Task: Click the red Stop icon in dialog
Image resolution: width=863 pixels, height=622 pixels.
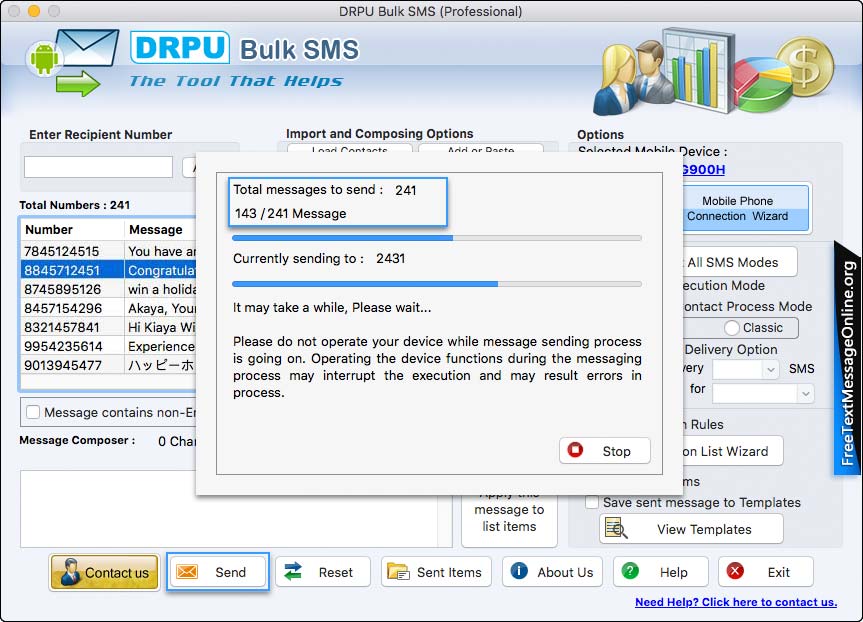Action: (575, 450)
